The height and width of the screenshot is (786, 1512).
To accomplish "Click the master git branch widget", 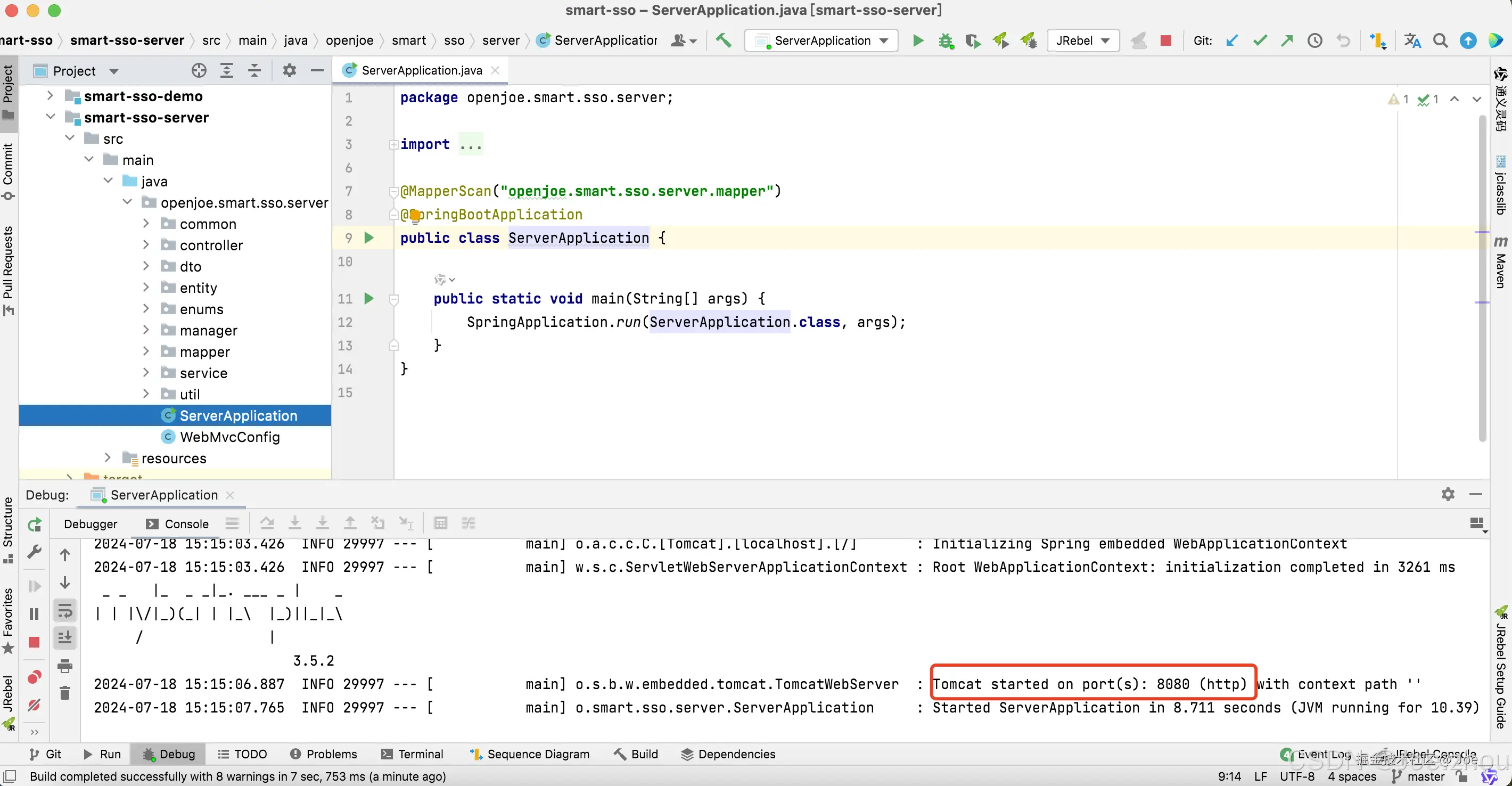I will click(x=1425, y=776).
